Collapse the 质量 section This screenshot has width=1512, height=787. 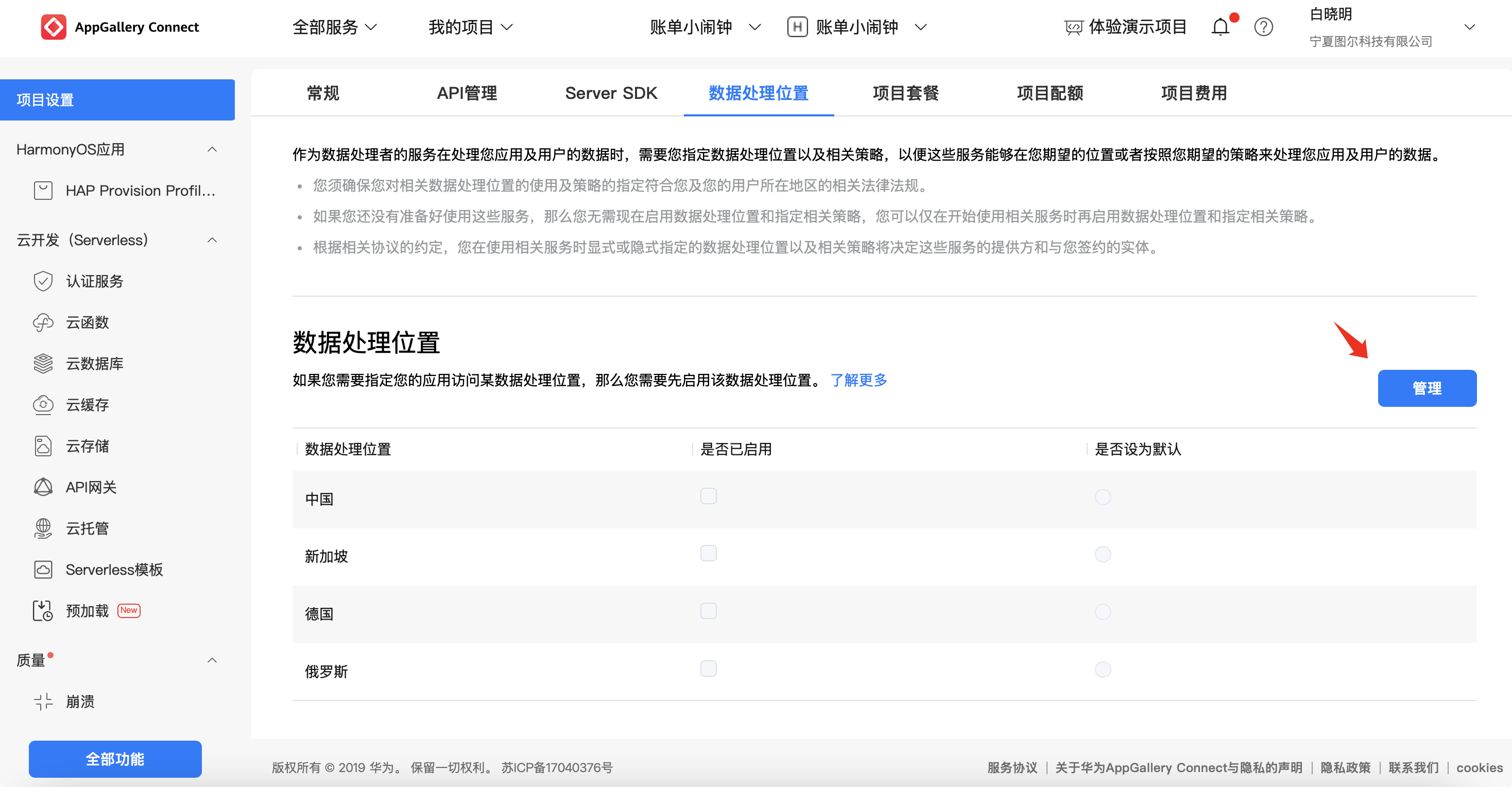213,660
